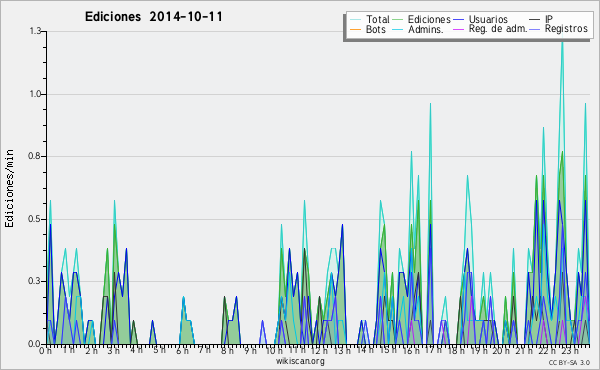Click the '0.5' y-axis value
The image size is (600, 370).
(x=35, y=219)
